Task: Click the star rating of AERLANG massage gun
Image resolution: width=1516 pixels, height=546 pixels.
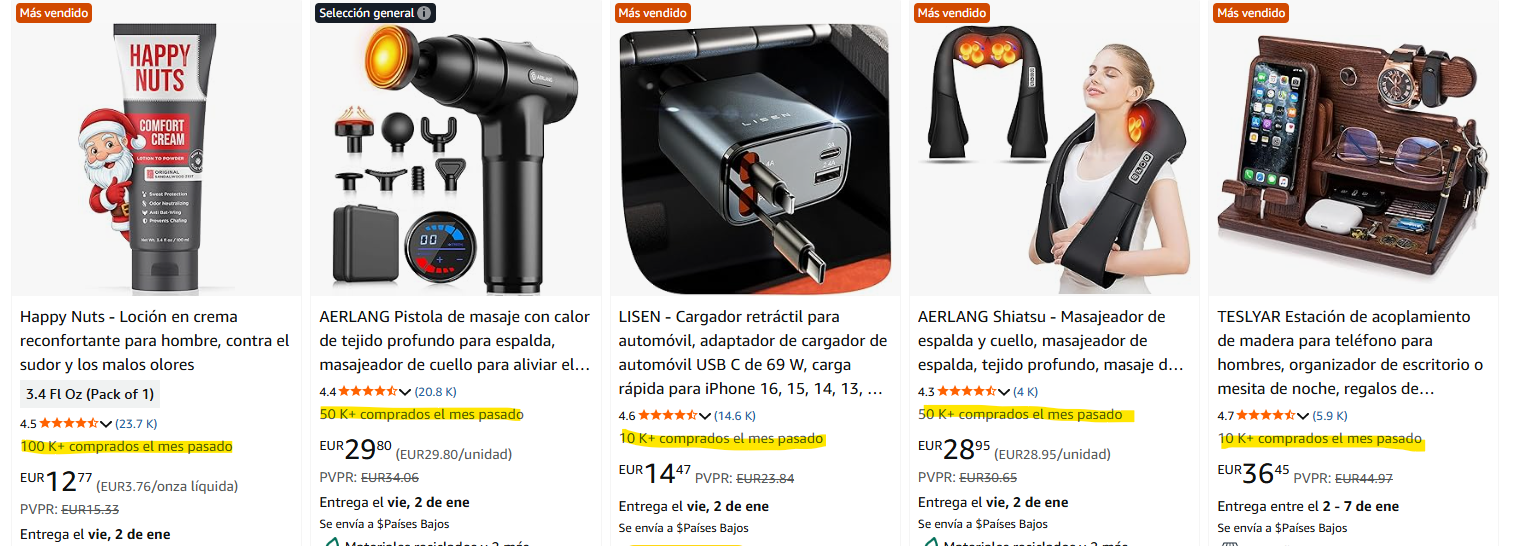Action: [x=369, y=391]
